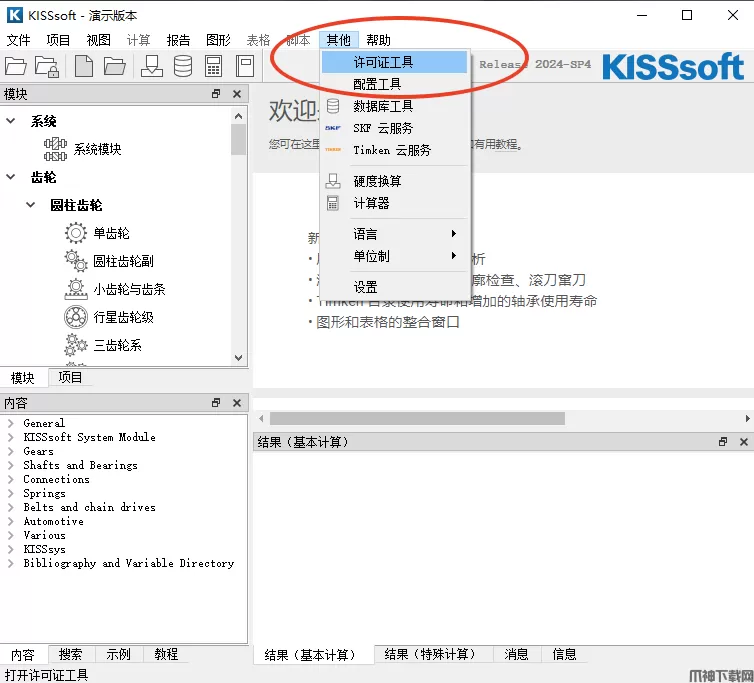Viewport: 754px width, 683px height.
Task: Open Timken 云服务 menu entry
Action: [395, 150]
